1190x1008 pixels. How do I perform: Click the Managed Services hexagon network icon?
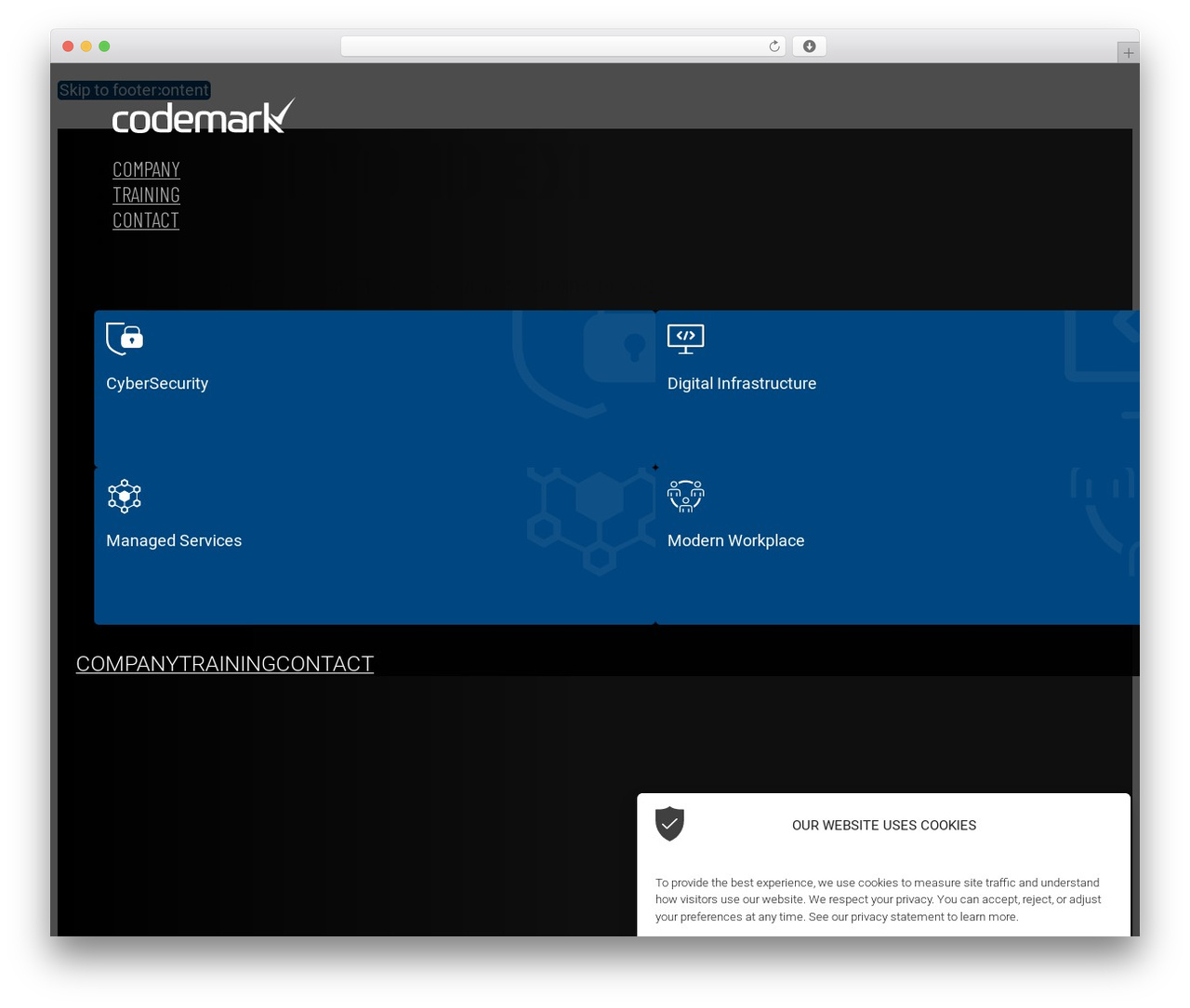tap(125, 497)
